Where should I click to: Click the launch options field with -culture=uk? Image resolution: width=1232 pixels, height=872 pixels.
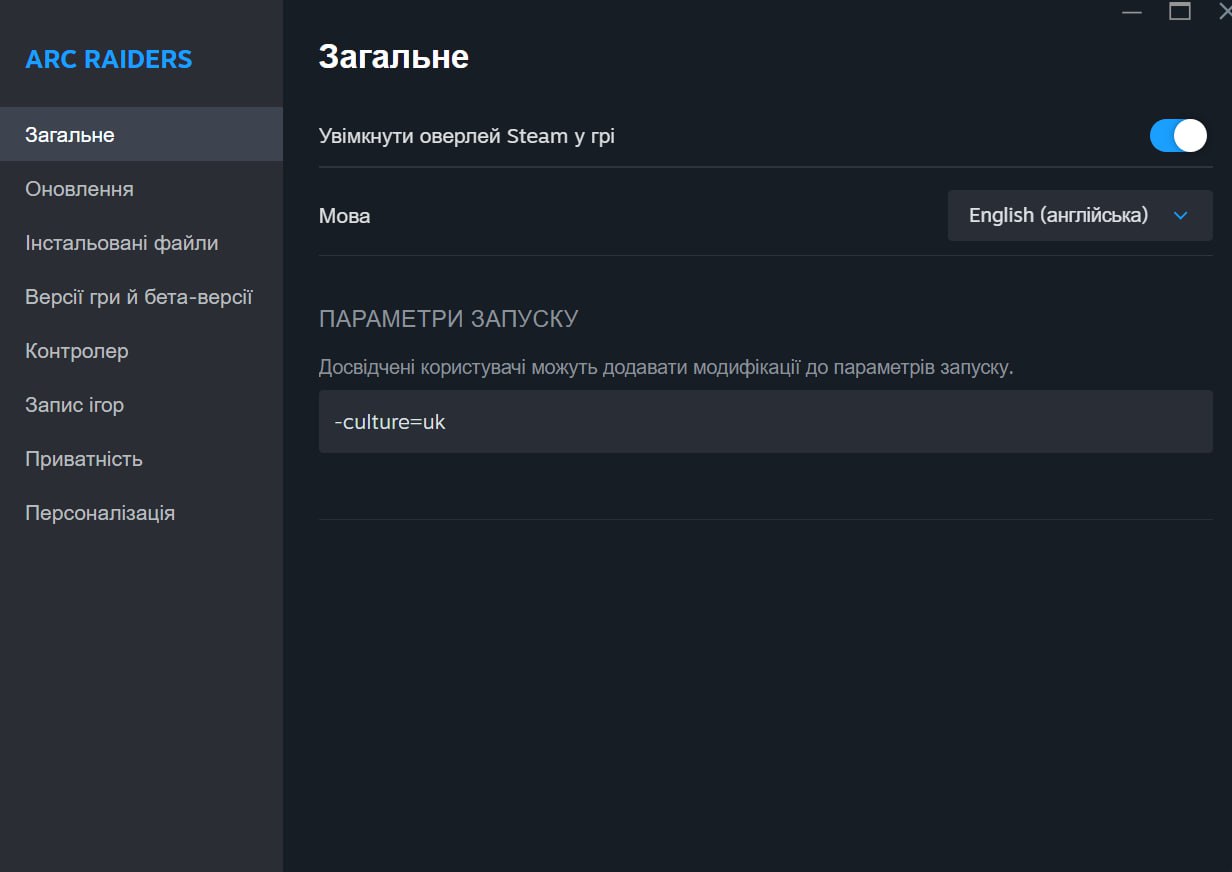click(x=765, y=421)
